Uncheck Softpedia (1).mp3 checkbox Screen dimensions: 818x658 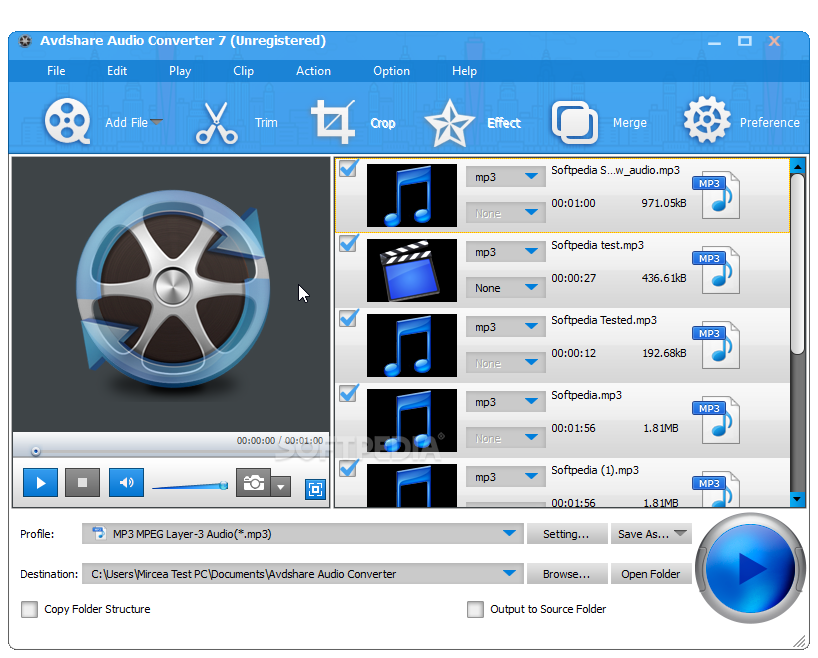(348, 469)
